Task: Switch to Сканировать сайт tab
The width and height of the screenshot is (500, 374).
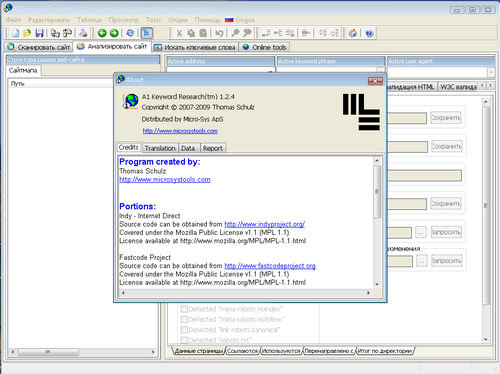Action: 39,47
